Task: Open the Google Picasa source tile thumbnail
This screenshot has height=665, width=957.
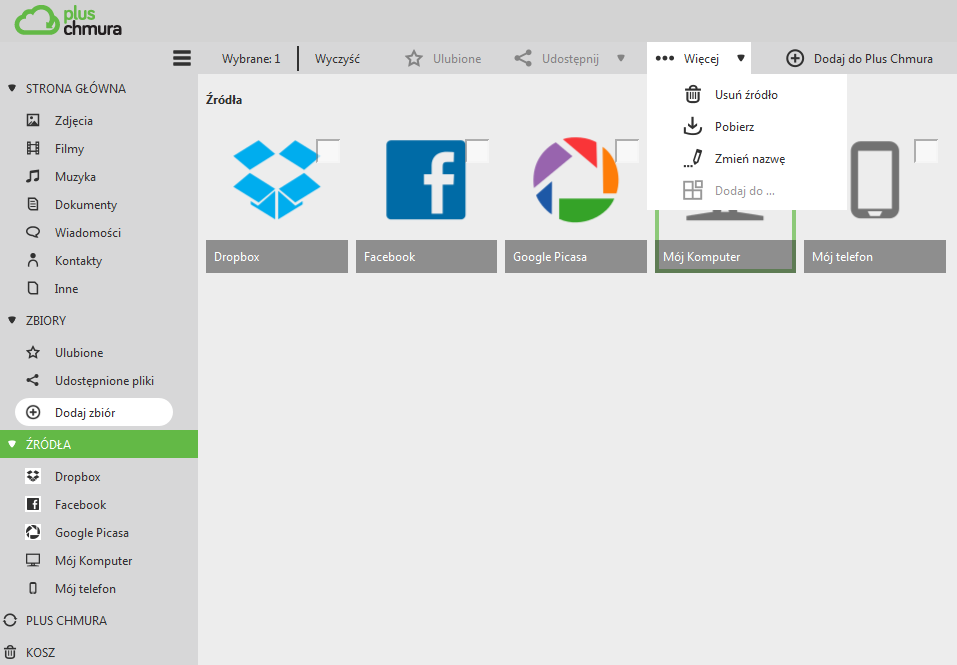Action: tap(576, 179)
